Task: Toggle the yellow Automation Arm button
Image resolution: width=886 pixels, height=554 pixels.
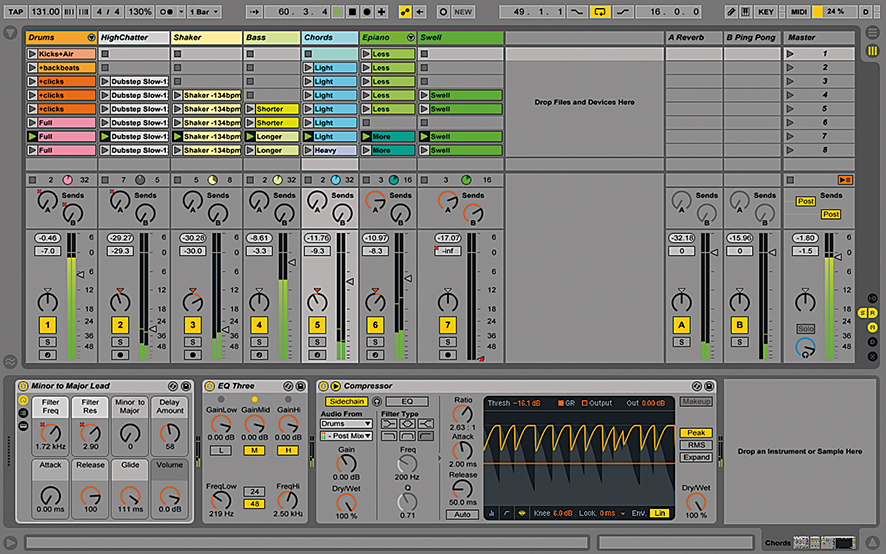Action: coord(405,11)
